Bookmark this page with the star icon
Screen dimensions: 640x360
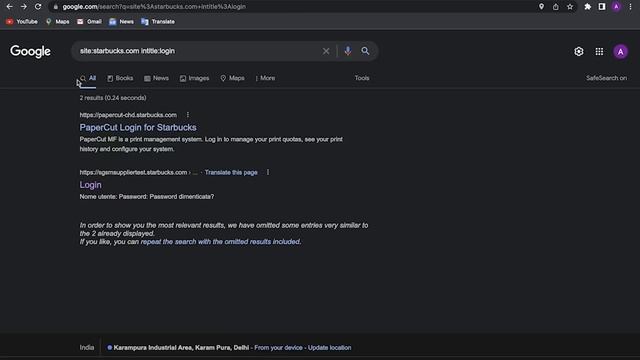(570, 7)
